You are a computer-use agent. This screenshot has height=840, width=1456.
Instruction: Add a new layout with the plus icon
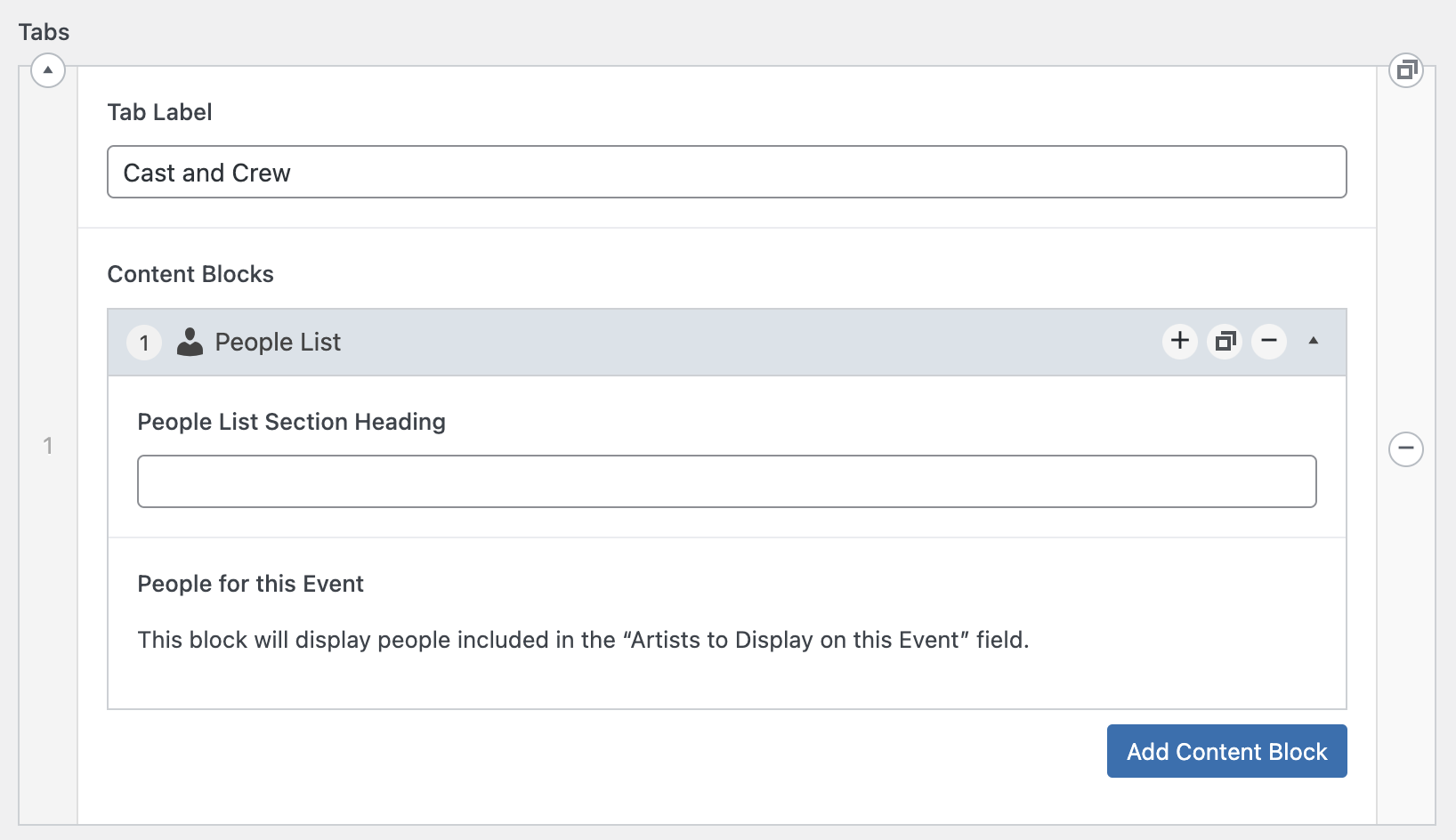point(1180,341)
